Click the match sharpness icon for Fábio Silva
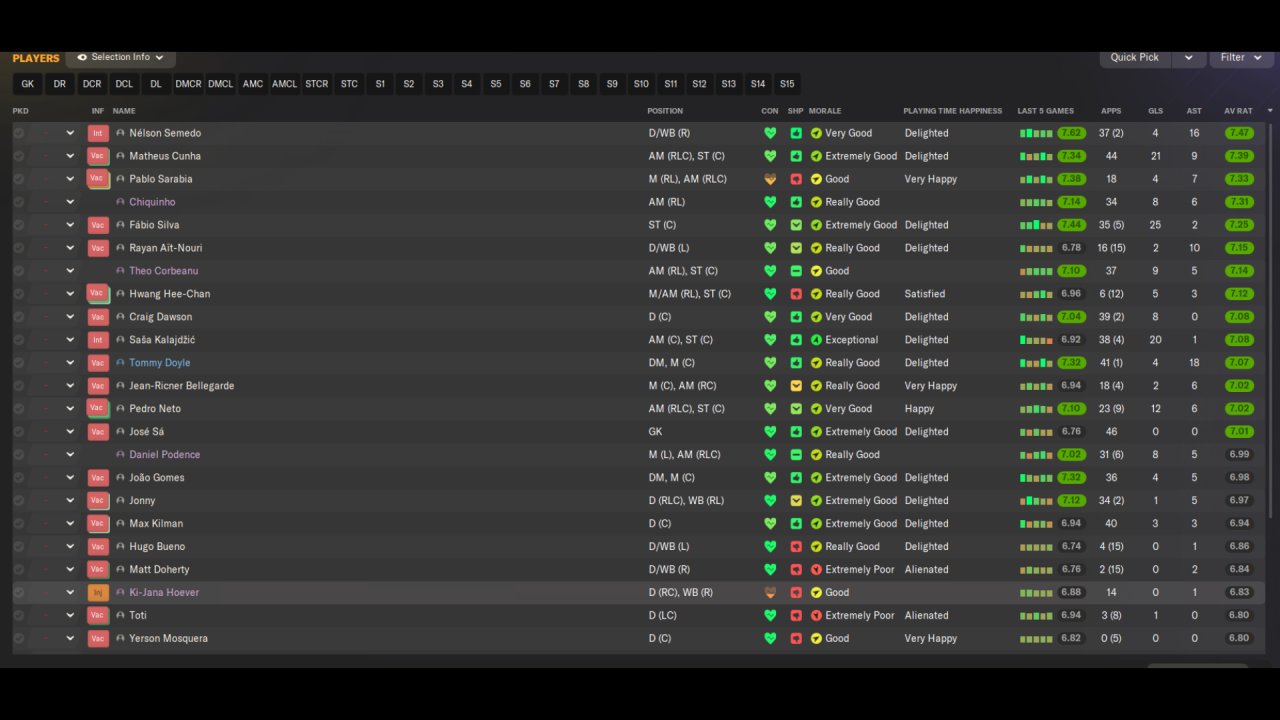 796,225
